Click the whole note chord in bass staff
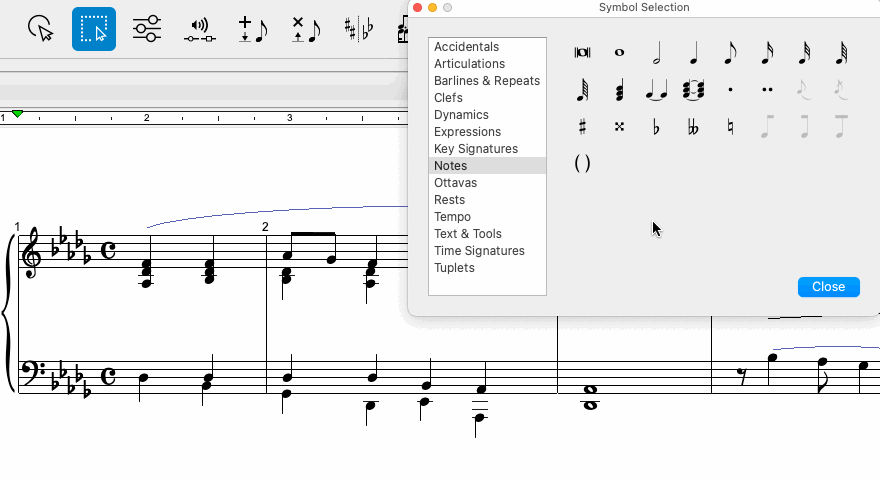Viewport: 880px width, 480px height. (590, 397)
